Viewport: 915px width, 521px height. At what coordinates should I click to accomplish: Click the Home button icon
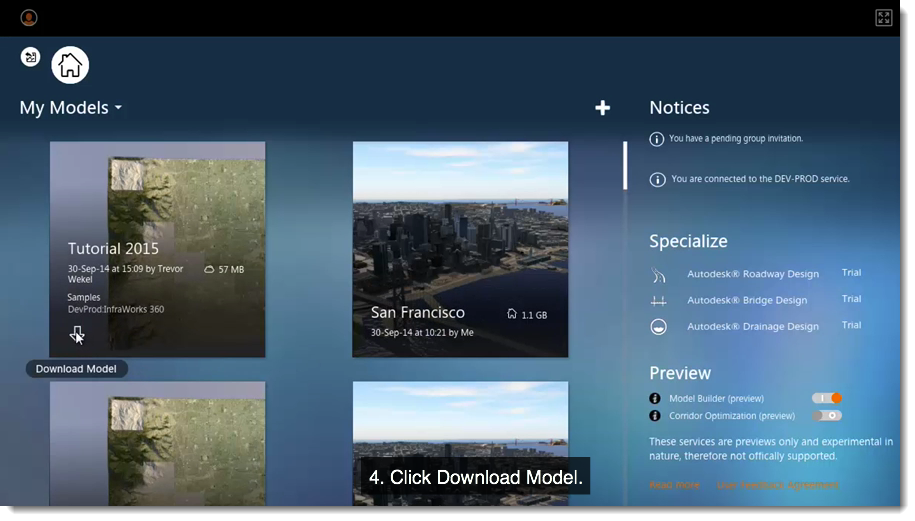point(70,65)
